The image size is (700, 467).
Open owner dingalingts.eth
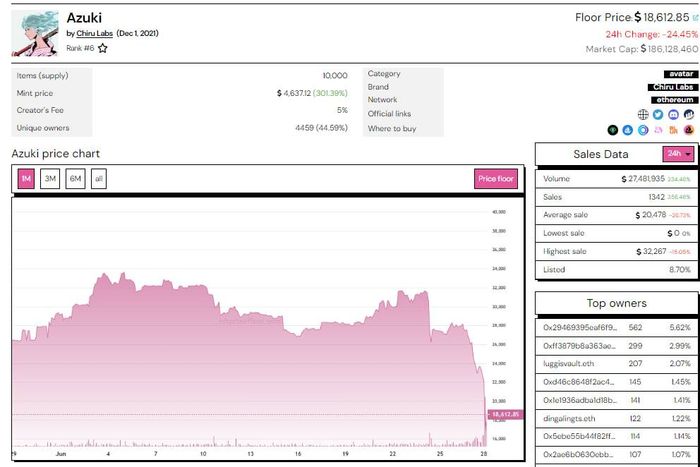pyautogui.click(x=569, y=418)
